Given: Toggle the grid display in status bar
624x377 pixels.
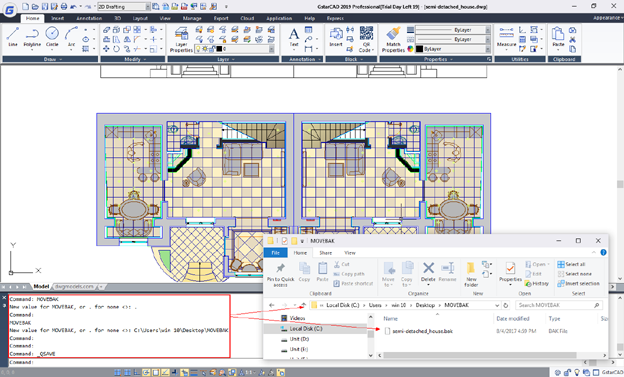Looking at the screenshot, I should click(127, 373).
